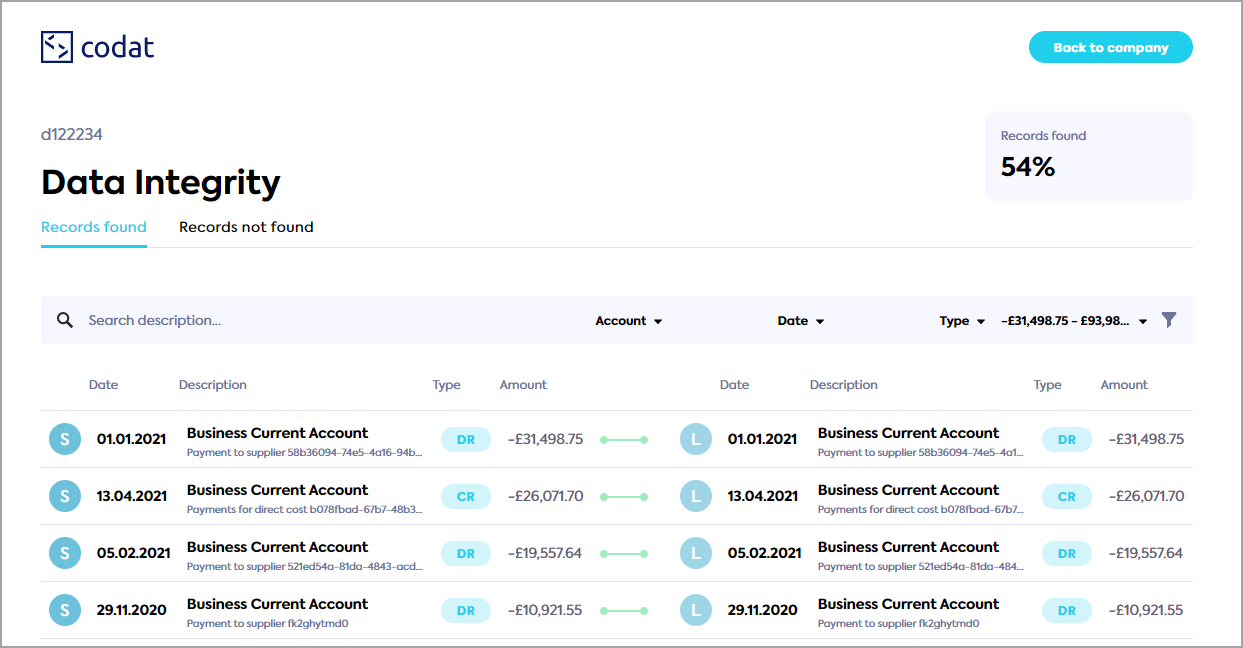The width and height of the screenshot is (1243, 648).
Task: Click the L avatar for 13.04.2021 row
Action: 696,496
